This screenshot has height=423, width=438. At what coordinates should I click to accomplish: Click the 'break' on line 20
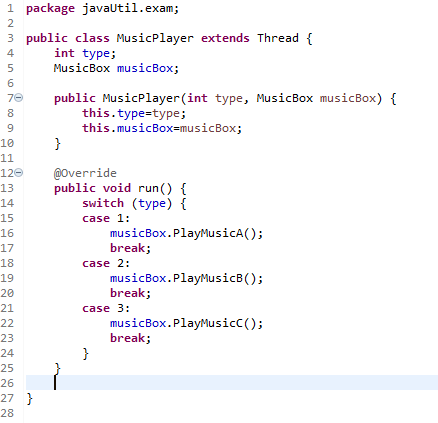128,293
